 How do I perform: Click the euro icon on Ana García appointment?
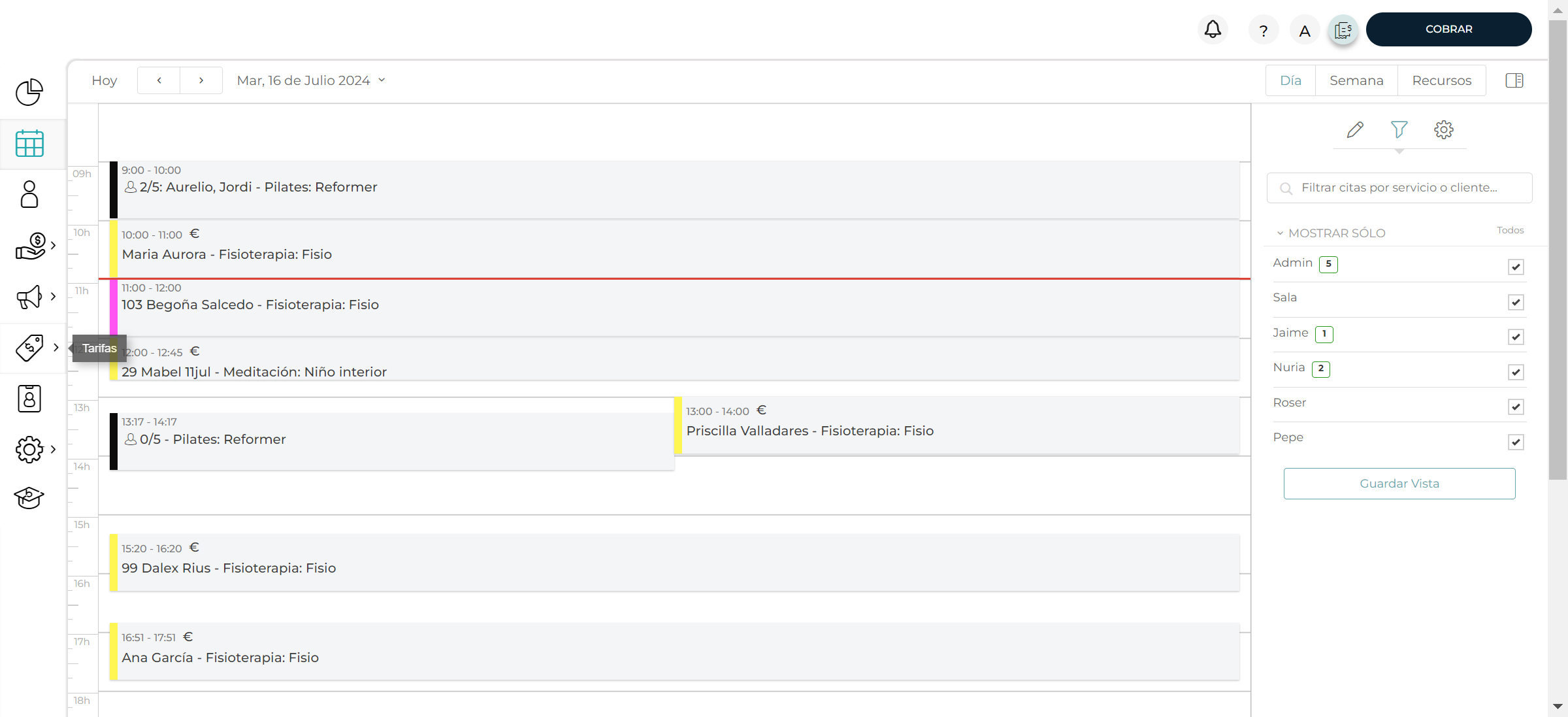[x=188, y=637]
